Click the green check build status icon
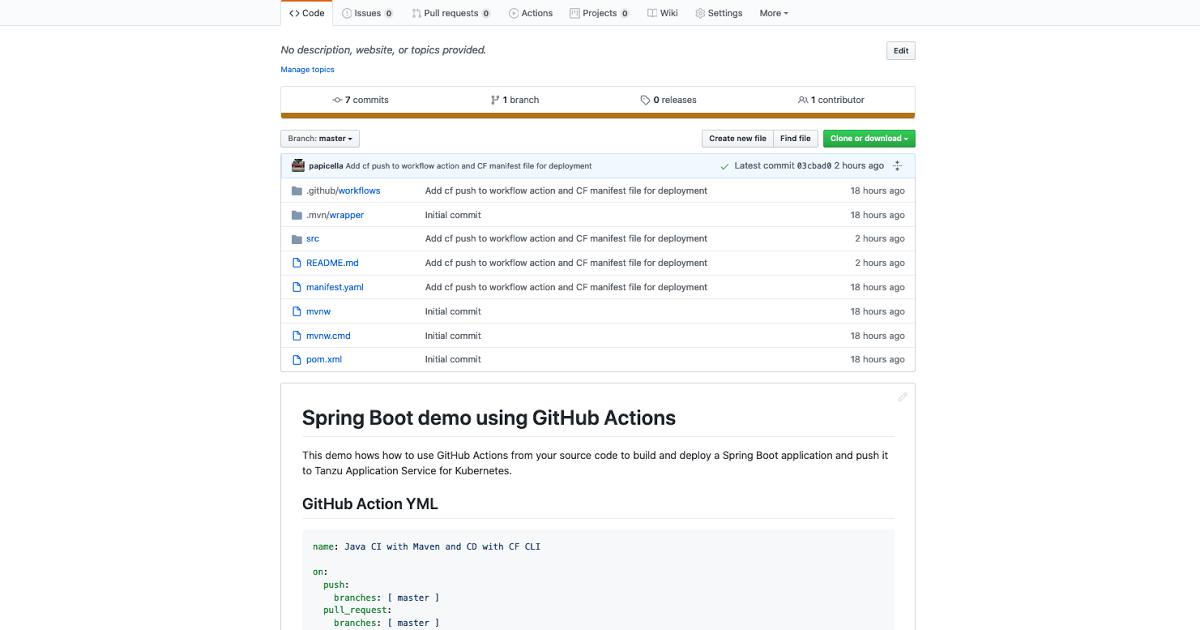This screenshot has width=1200, height=630. [x=724, y=166]
